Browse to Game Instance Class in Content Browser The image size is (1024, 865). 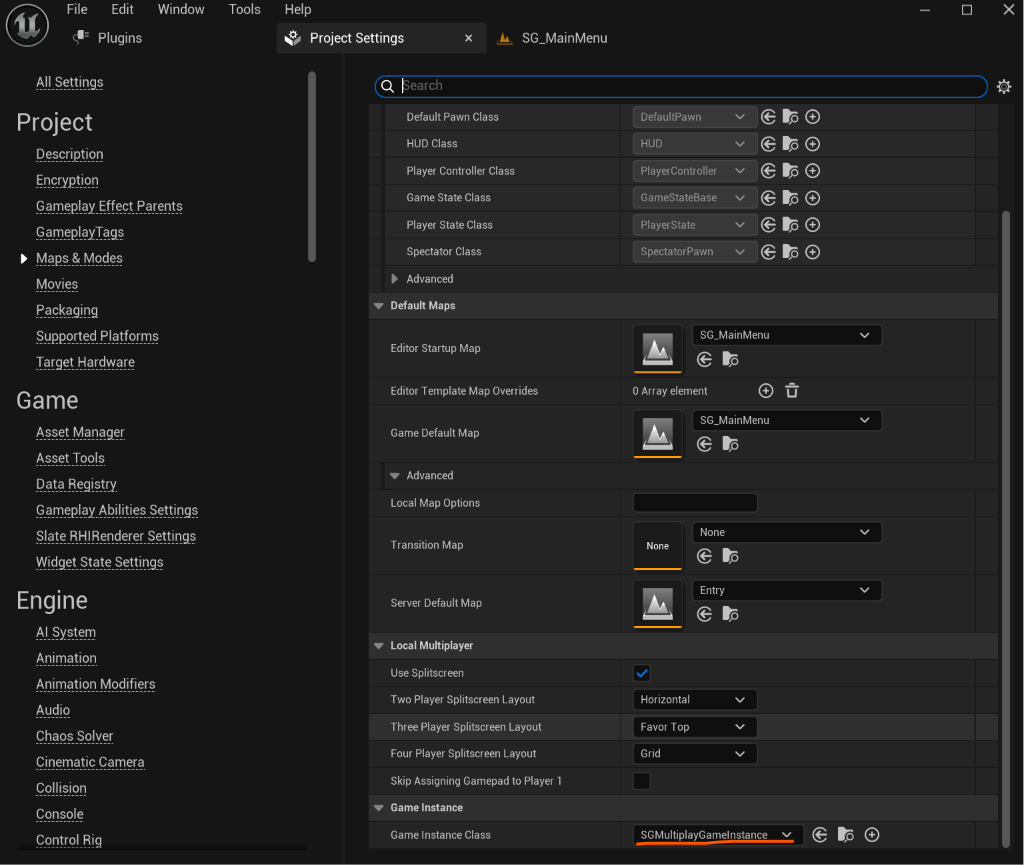(846, 834)
